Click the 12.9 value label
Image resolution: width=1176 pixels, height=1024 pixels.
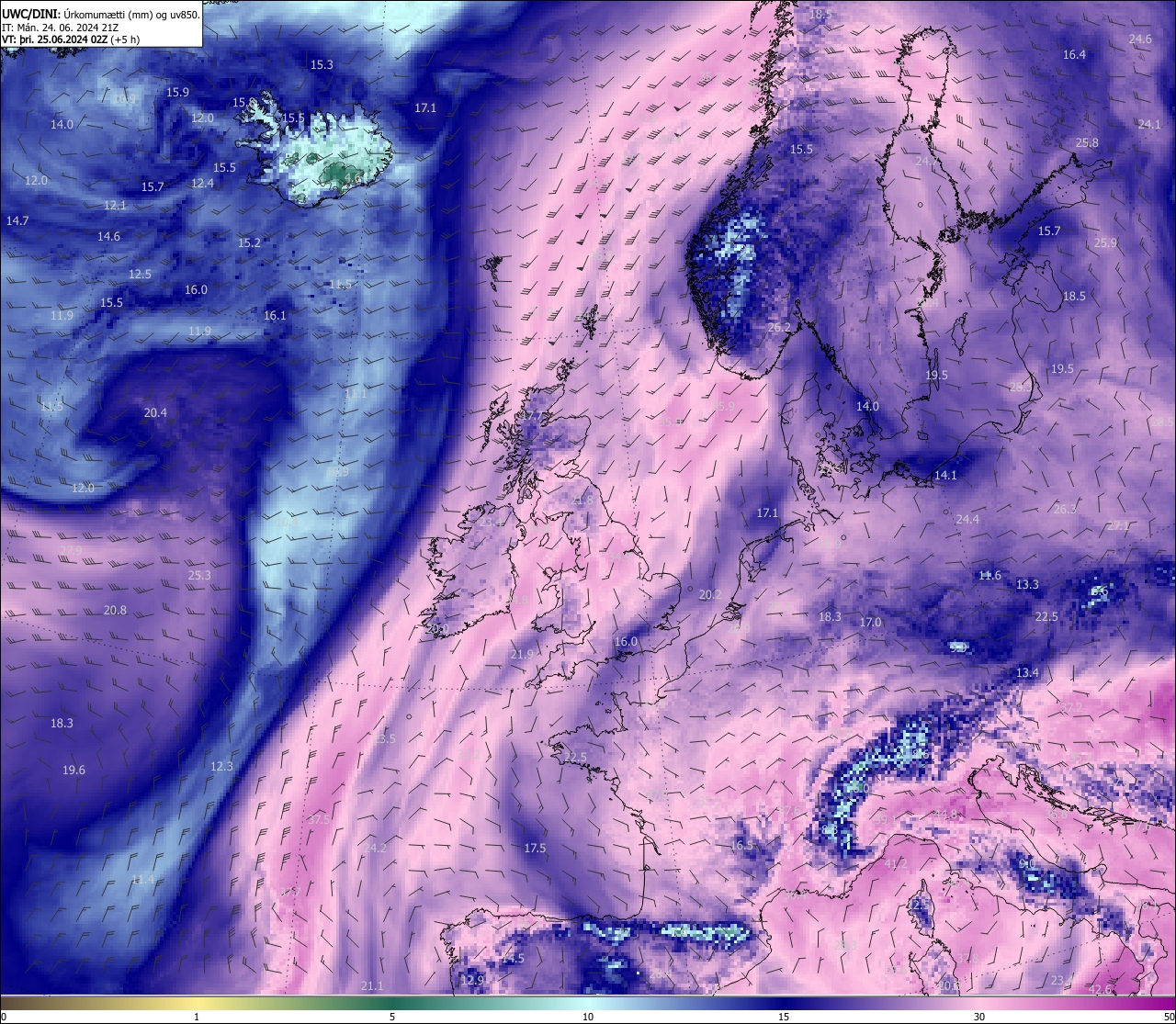(472, 981)
